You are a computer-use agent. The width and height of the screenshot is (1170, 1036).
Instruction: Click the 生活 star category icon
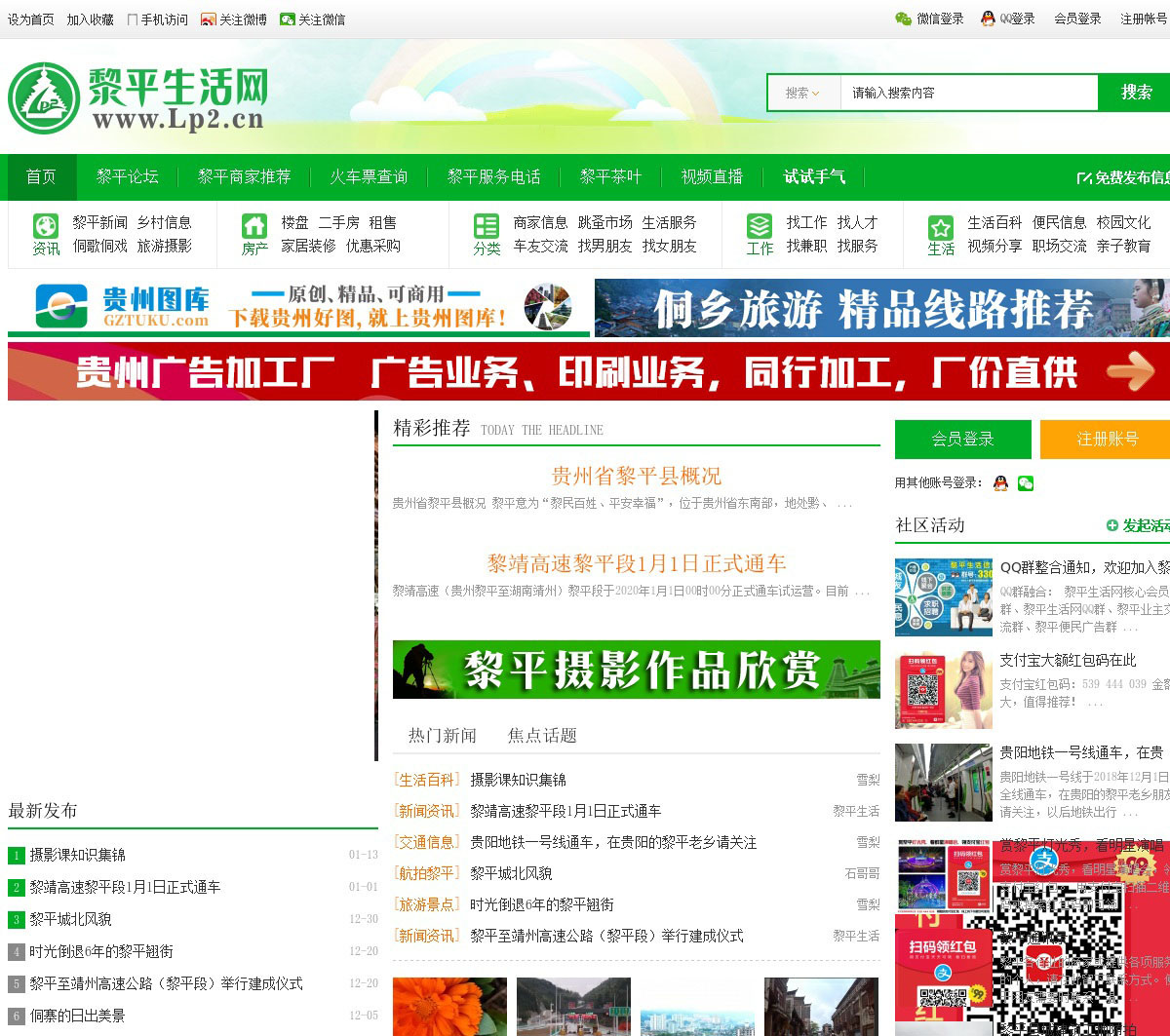tap(941, 227)
